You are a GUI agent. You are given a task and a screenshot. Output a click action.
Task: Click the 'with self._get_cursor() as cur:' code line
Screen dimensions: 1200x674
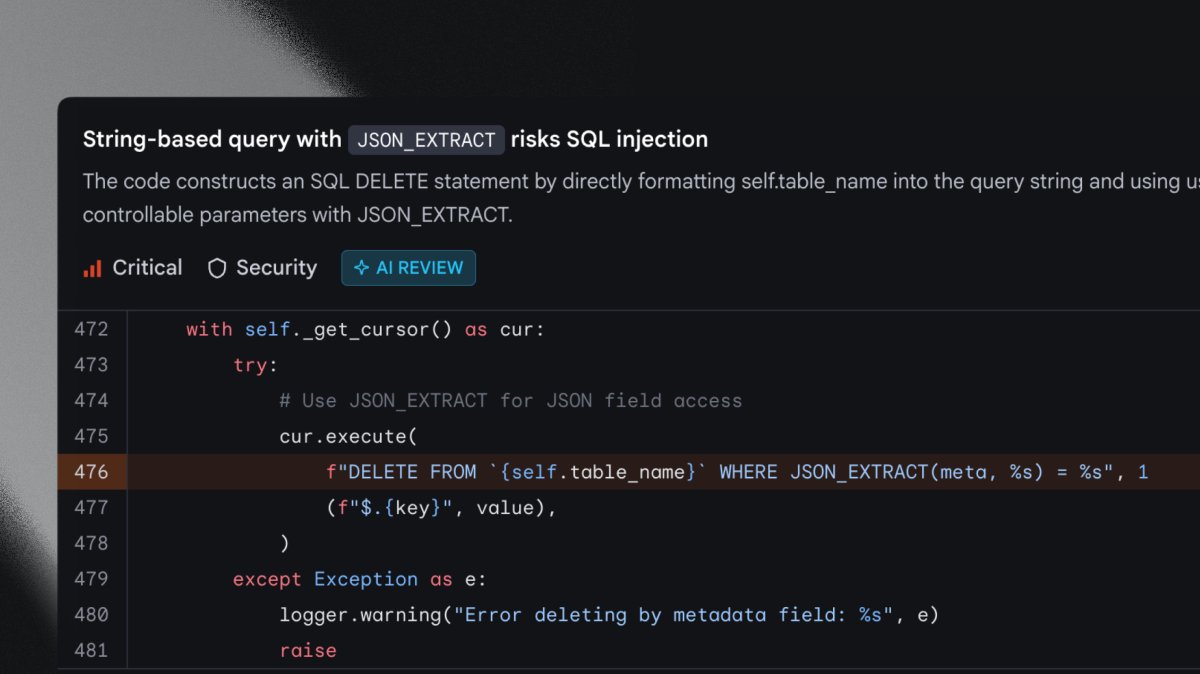365,329
